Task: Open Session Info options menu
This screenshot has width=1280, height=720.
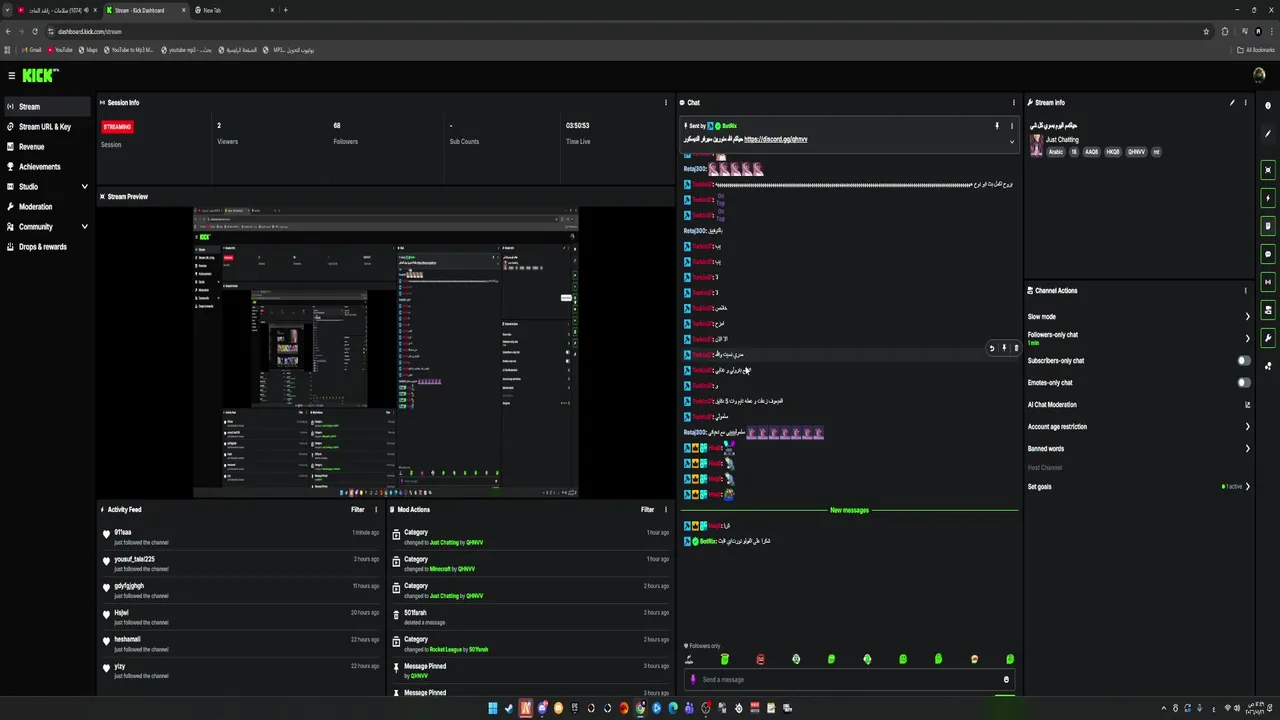Action: tap(666, 102)
